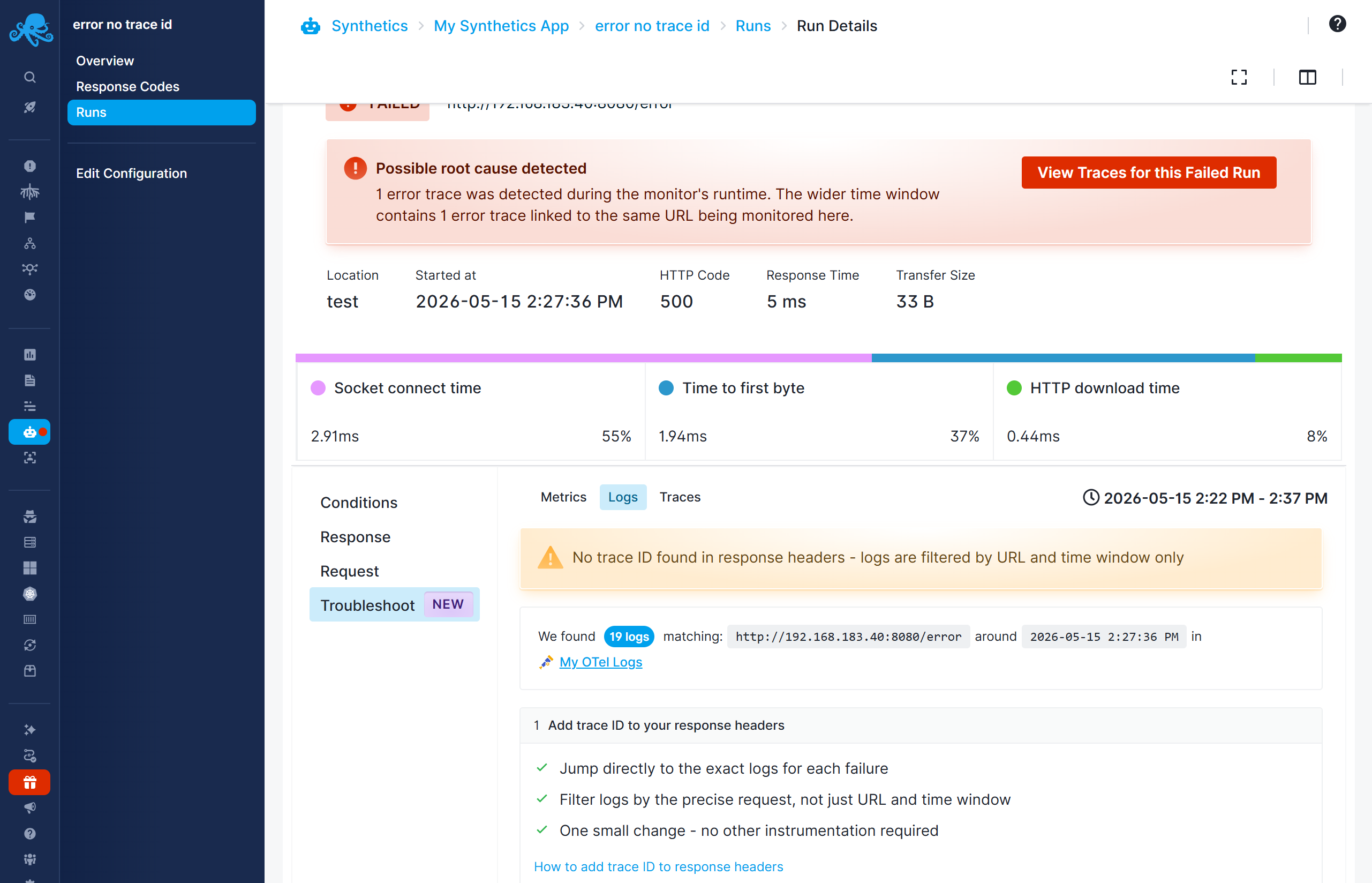Click the HTTP Code value 500

coord(676,302)
